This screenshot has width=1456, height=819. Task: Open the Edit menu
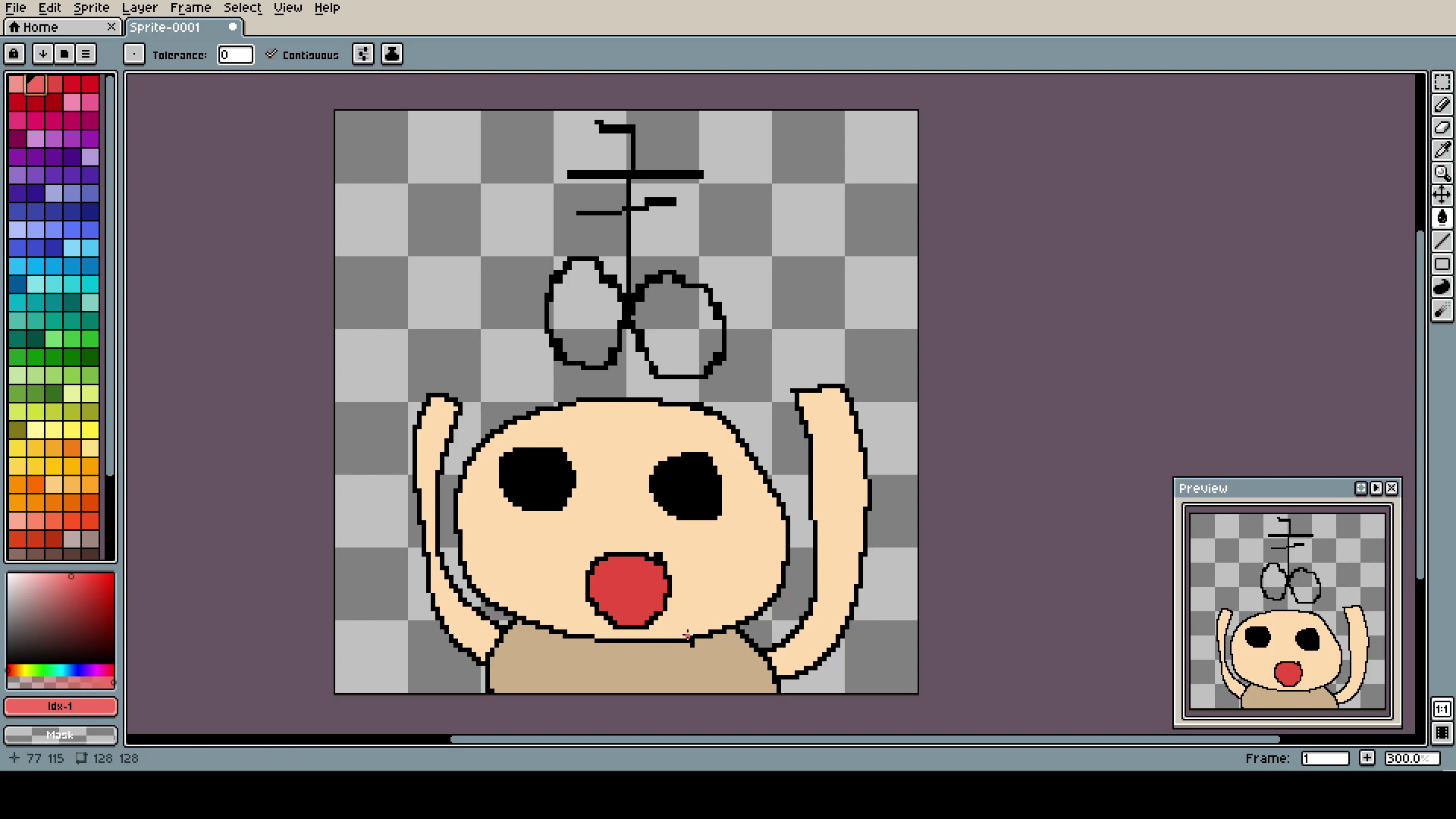[49, 8]
